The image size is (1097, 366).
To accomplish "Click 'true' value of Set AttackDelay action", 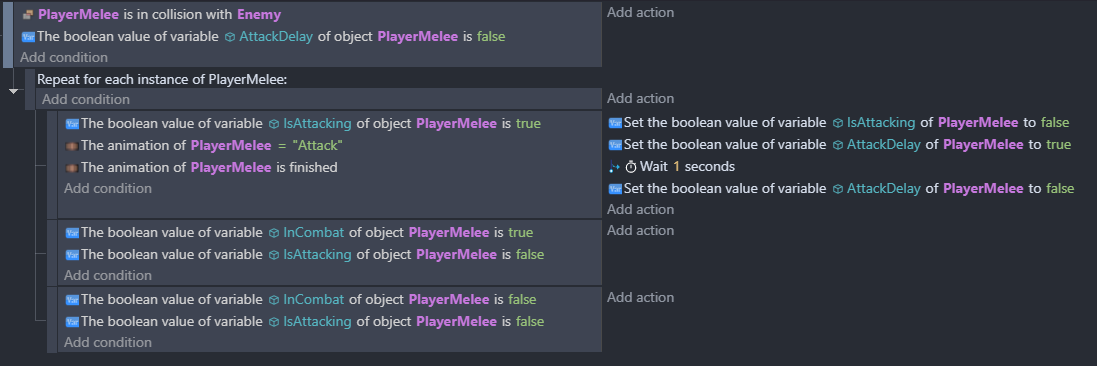I will pyautogui.click(x=1059, y=145).
